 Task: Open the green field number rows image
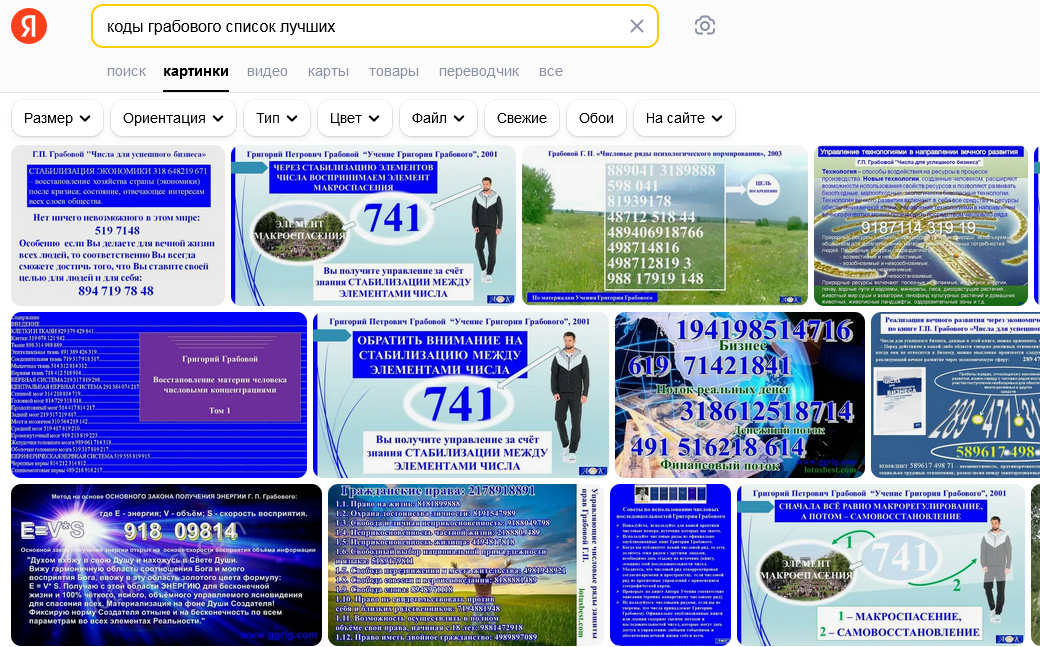click(665, 226)
